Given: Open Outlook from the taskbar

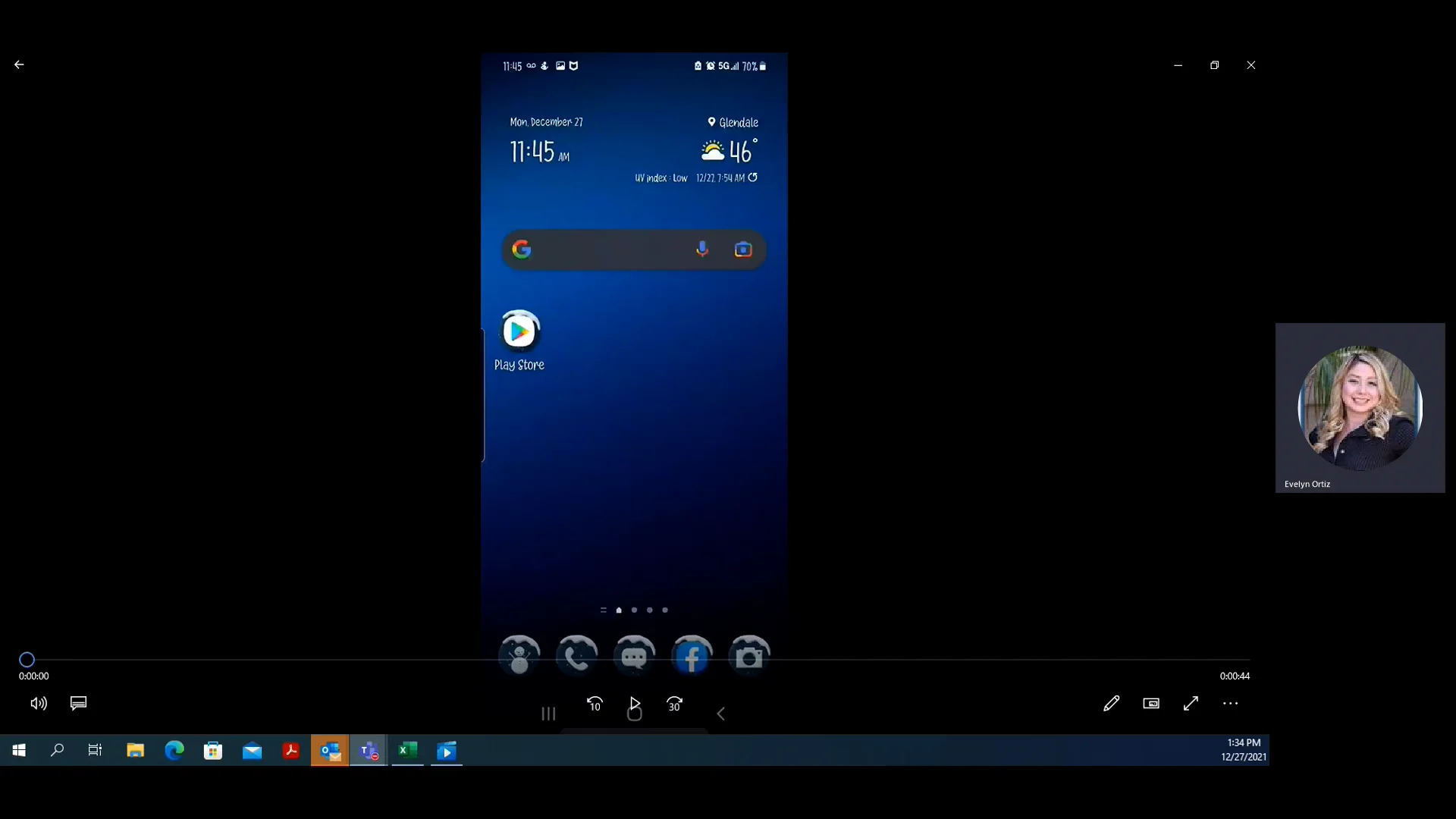Looking at the screenshot, I should 330,751.
